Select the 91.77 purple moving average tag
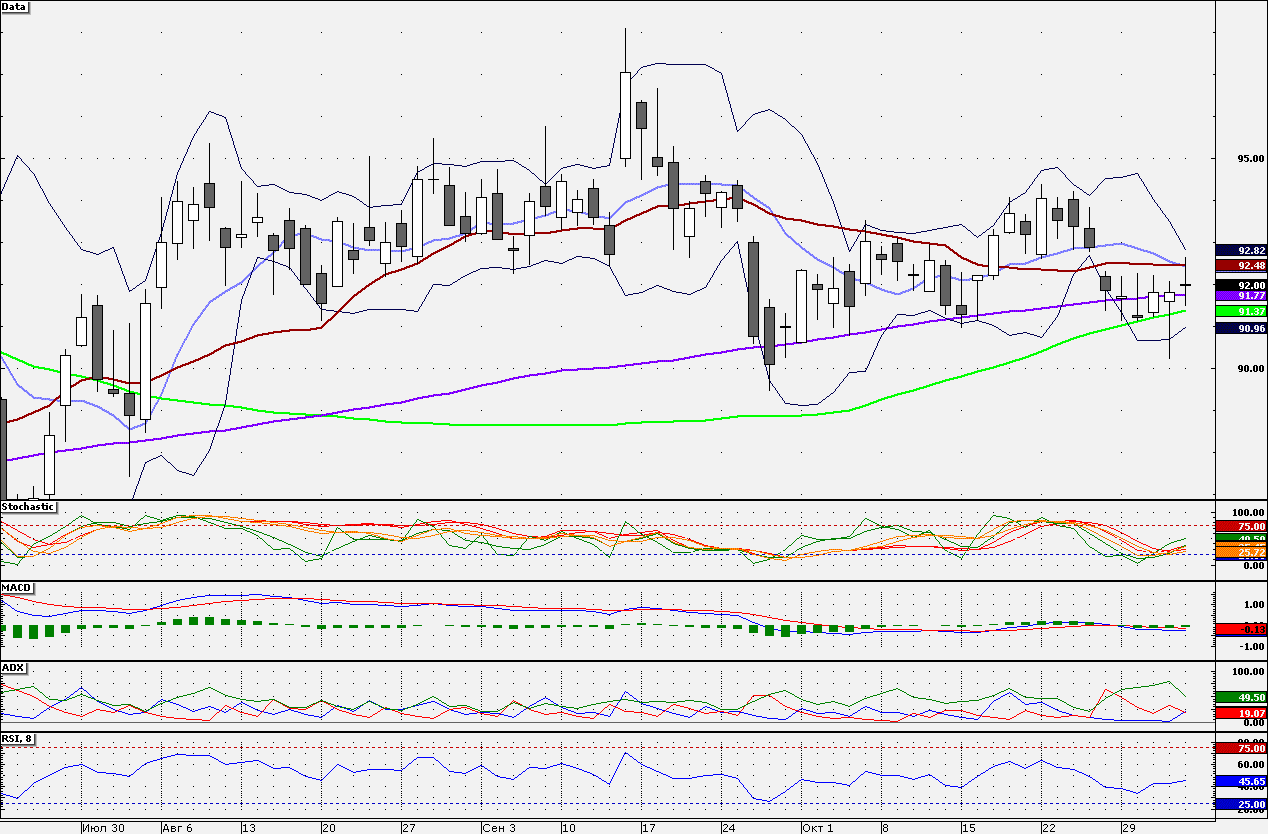 [1241, 296]
